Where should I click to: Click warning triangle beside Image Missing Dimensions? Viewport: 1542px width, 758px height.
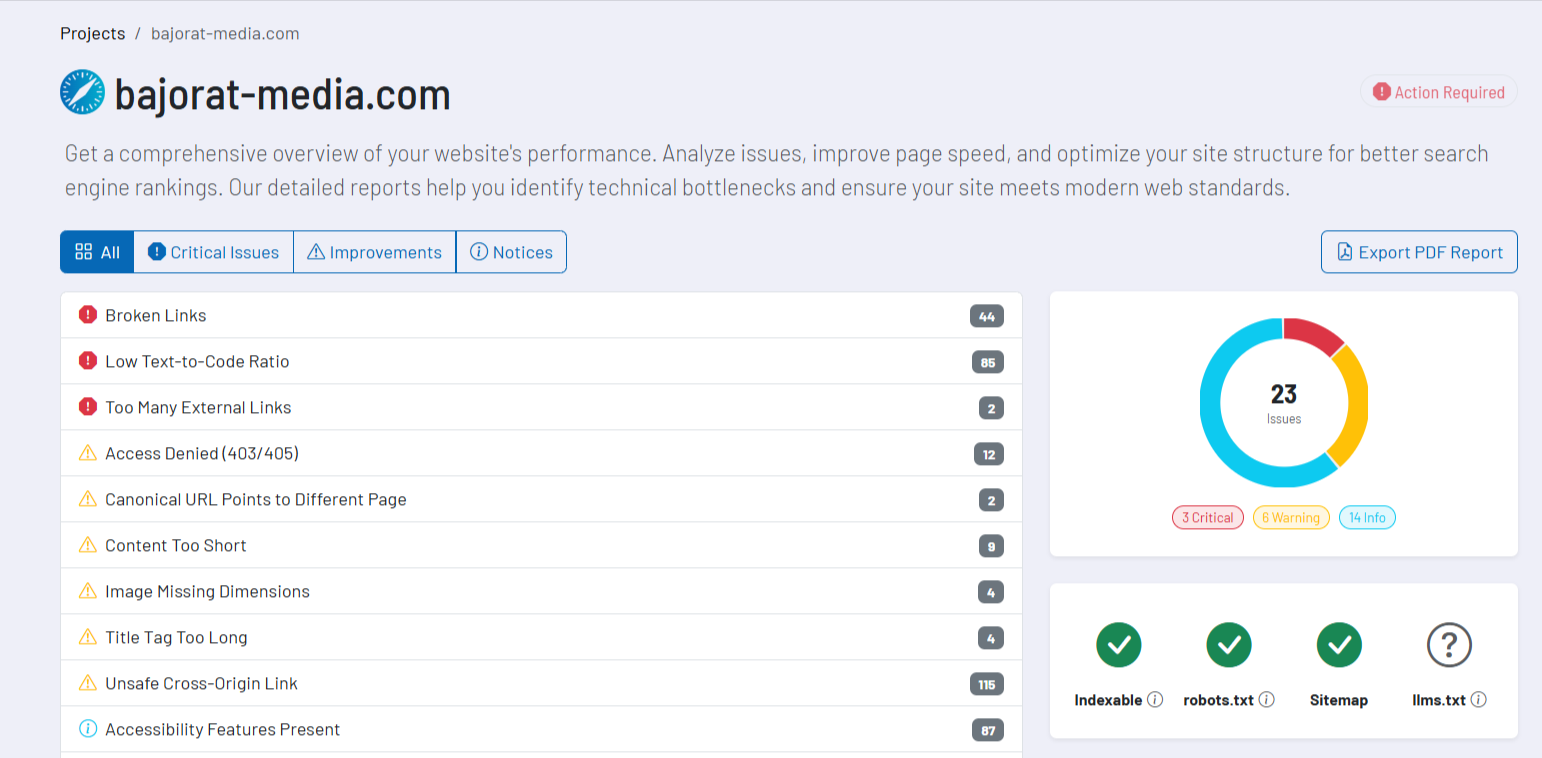click(88, 591)
